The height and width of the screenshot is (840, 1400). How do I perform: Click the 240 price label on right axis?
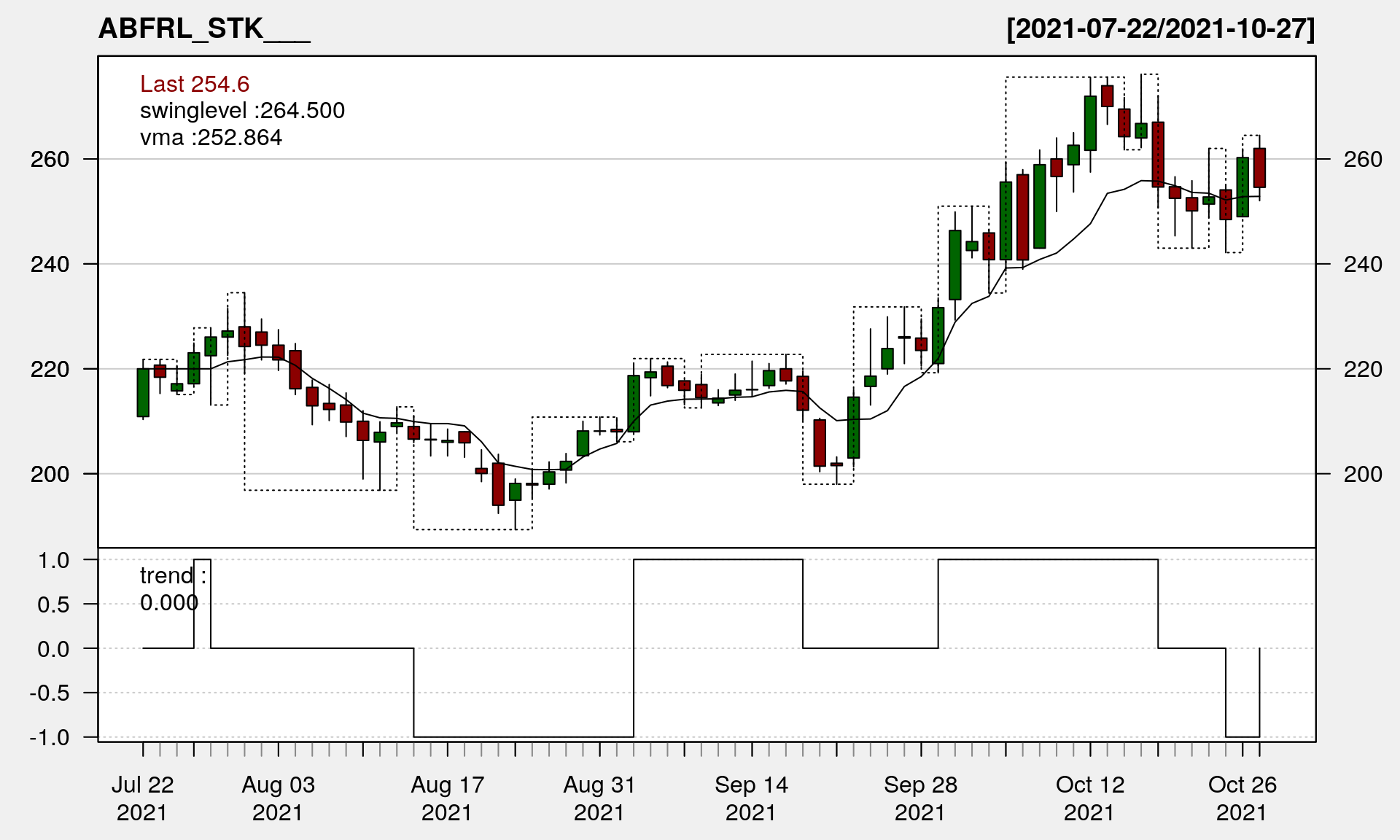(1362, 264)
